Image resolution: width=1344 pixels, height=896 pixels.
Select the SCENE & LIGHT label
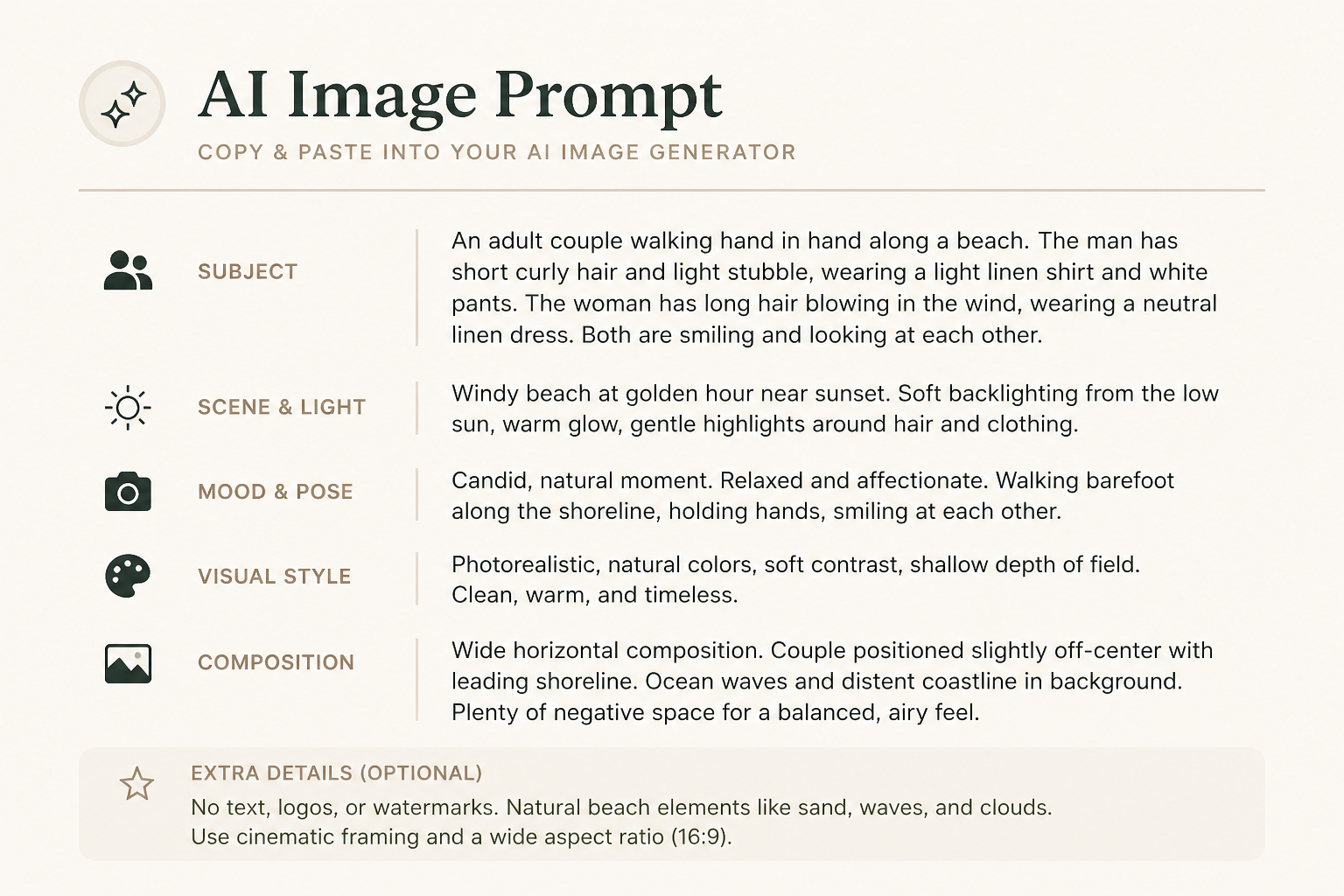pos(282,408)
